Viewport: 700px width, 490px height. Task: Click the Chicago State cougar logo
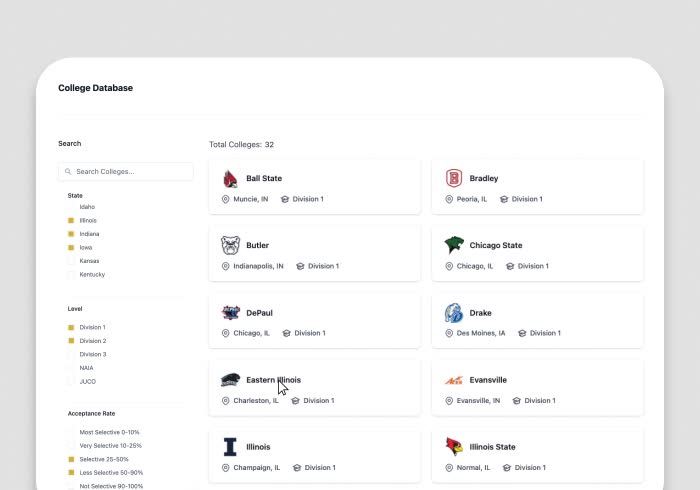454,245
